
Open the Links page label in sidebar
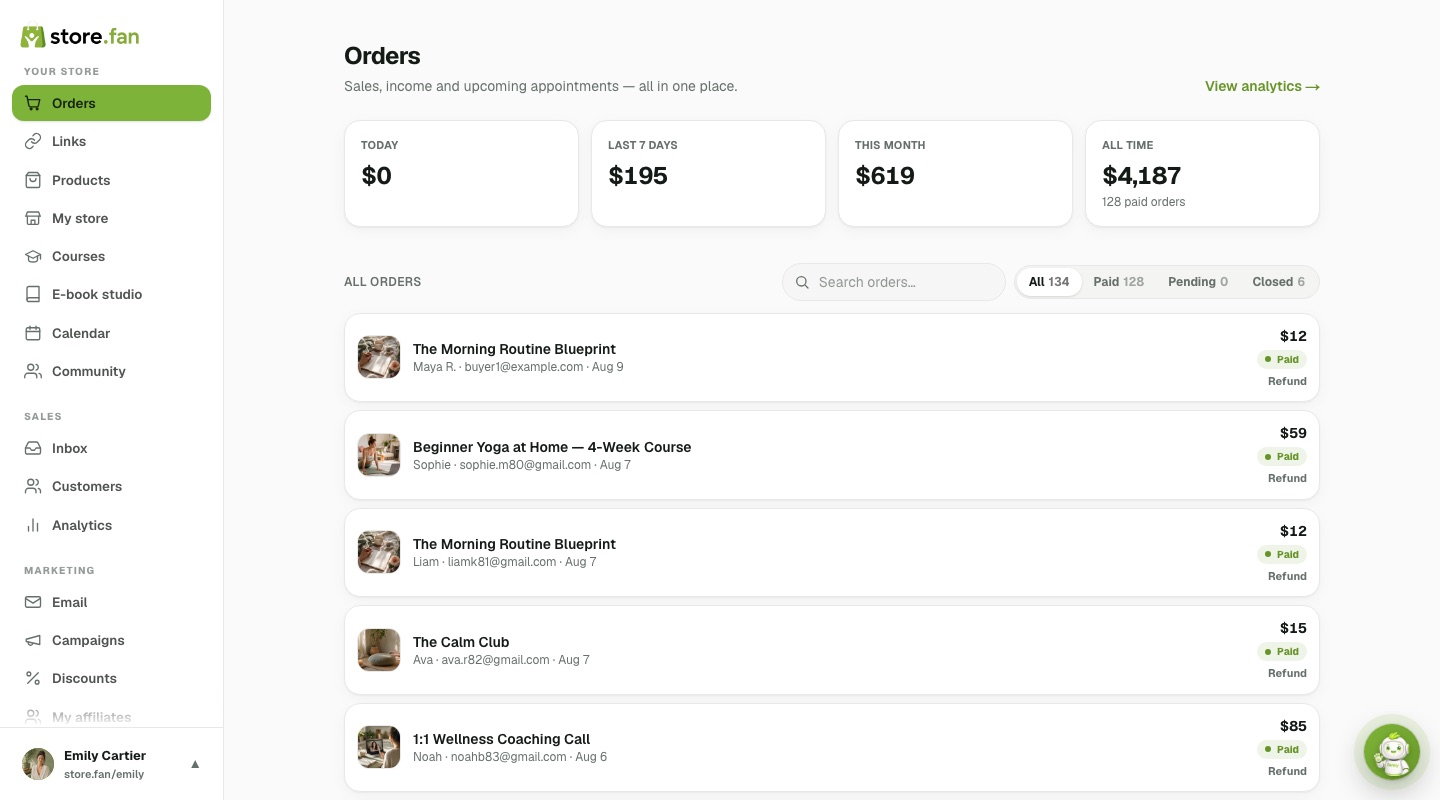pos(69,141)
